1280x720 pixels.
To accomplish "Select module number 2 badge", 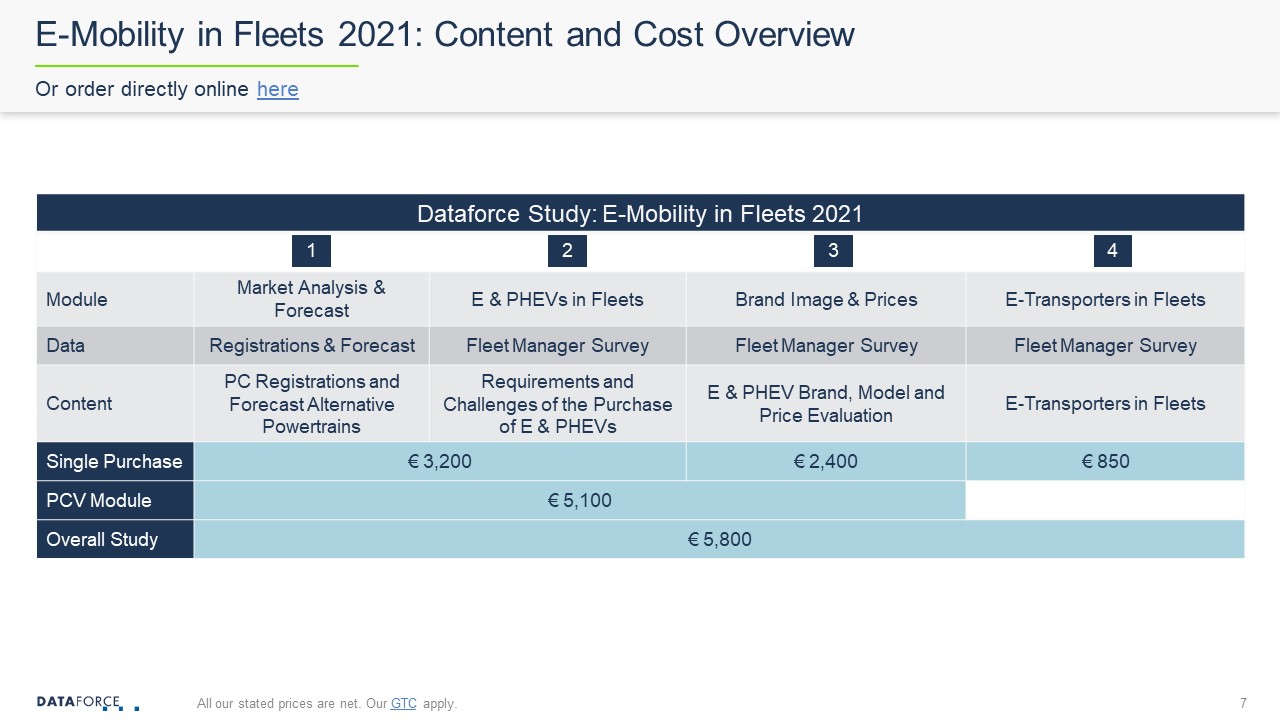I will (x=567, y=251).
